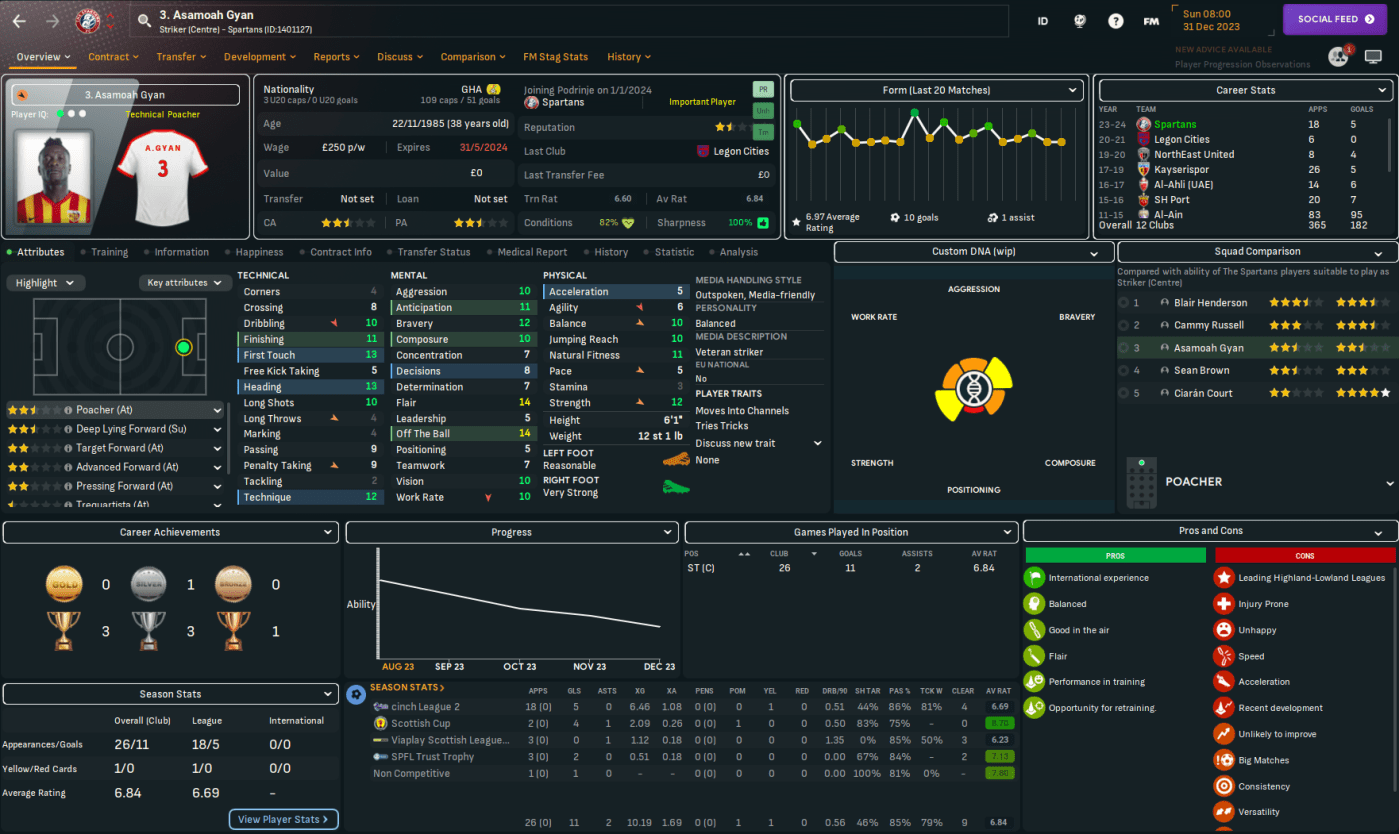Expand the Deep Lying Forward role row
The height and width of the screenshot is (834, 1399).
coord(217,429)
